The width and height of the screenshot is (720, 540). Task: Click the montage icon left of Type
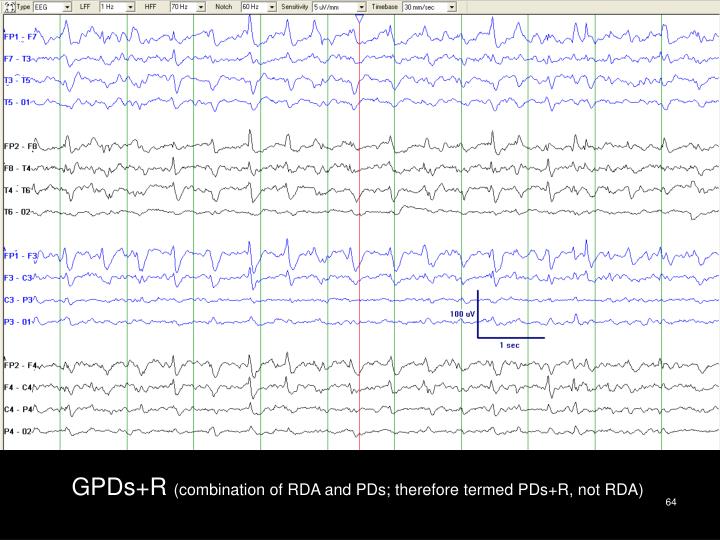pyautogui.click(x=10, y=7)
